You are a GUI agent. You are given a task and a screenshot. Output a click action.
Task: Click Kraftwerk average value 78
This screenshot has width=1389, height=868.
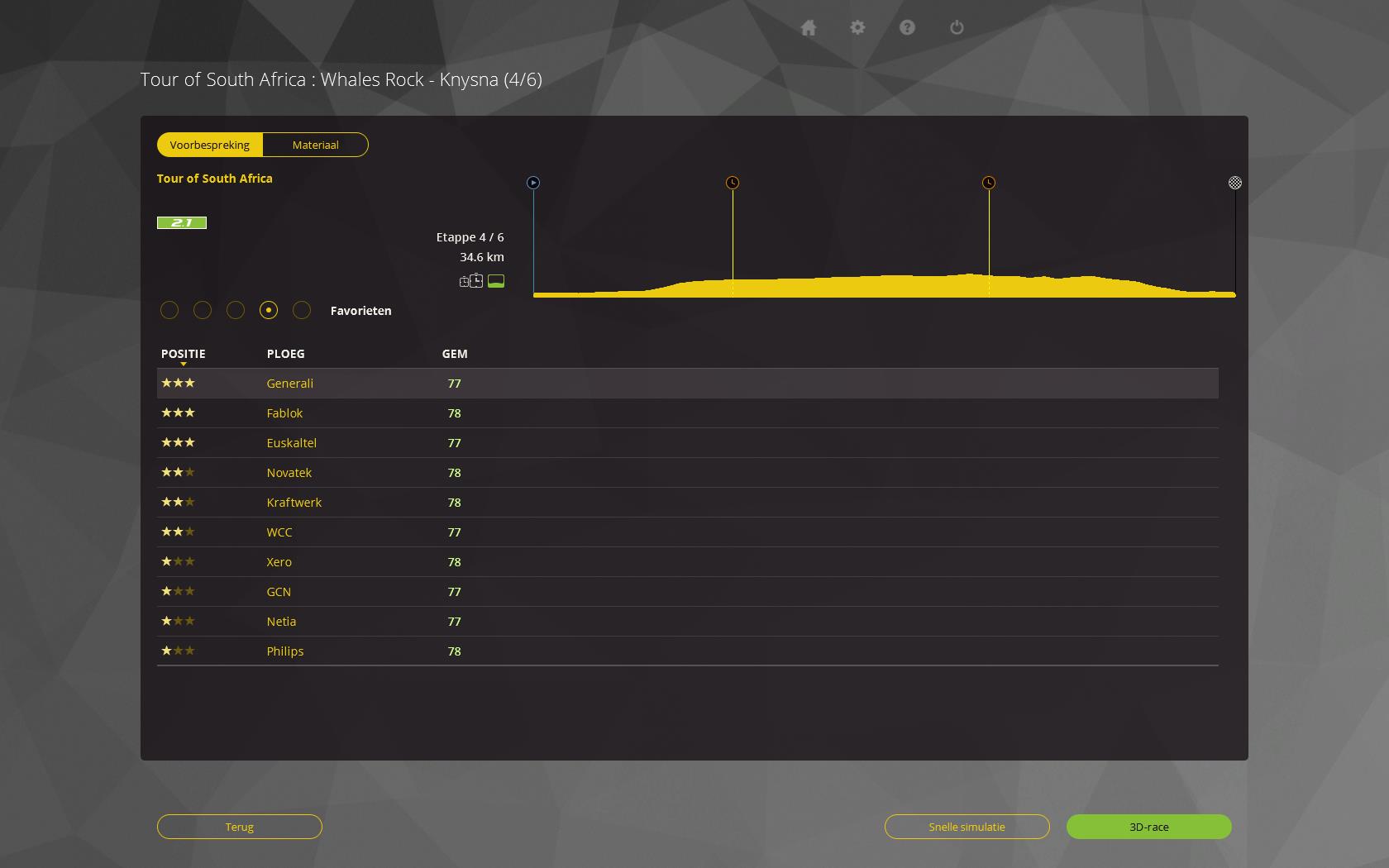coord(455,503)
